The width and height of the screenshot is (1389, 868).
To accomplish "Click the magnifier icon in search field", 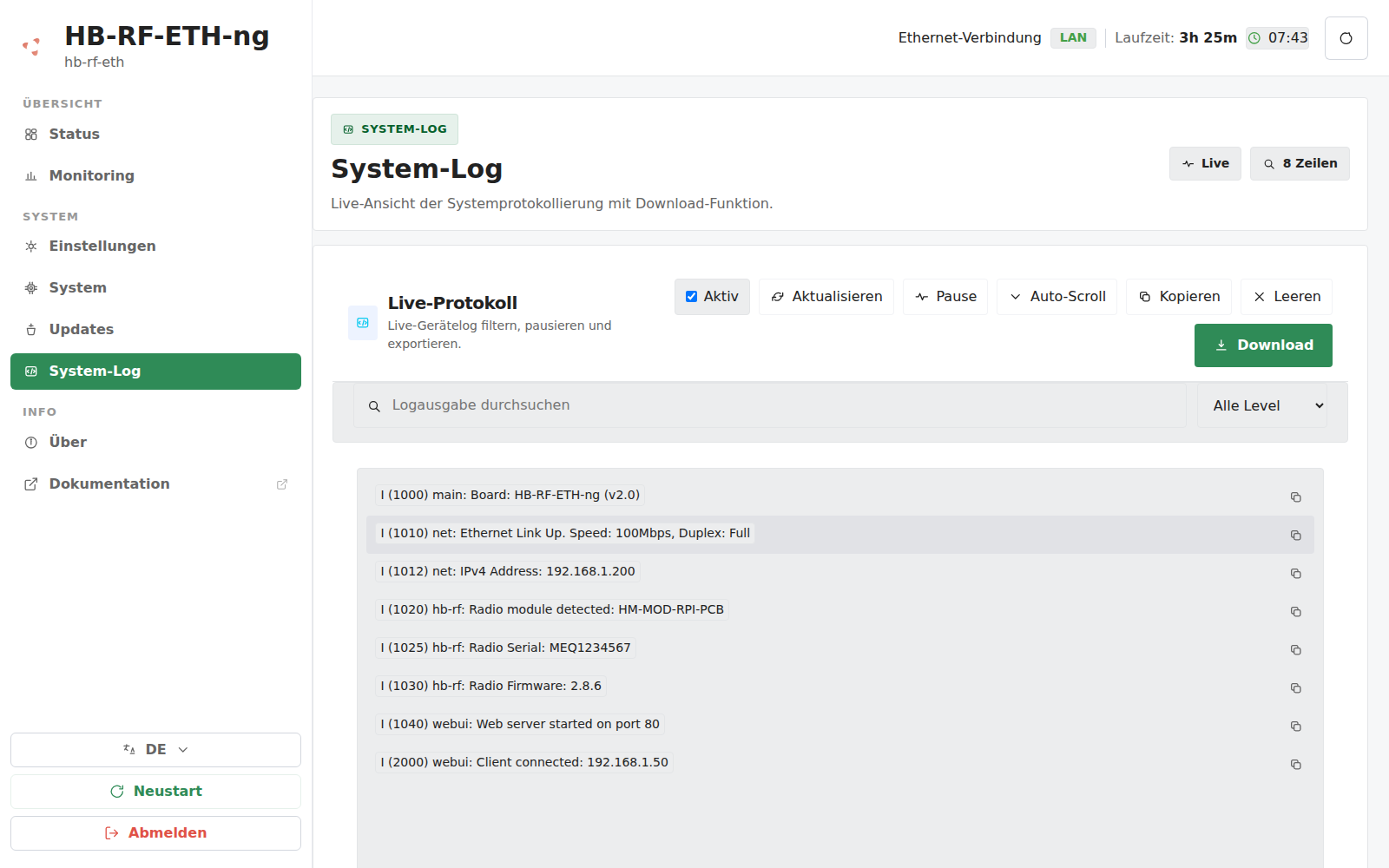I will pyautogui.click(x=374, y=406).
